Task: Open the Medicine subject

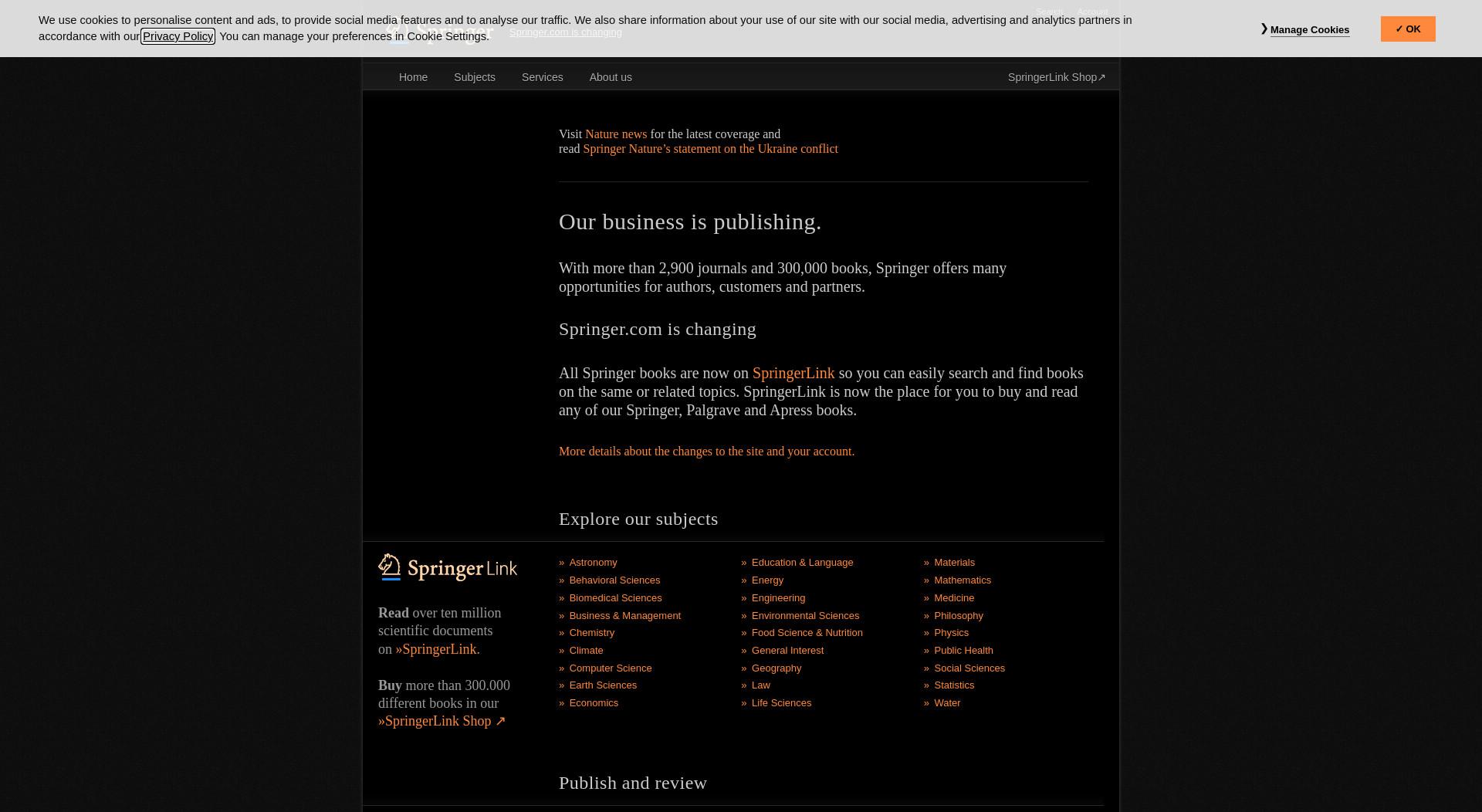Action: click(x=954, y=598)
